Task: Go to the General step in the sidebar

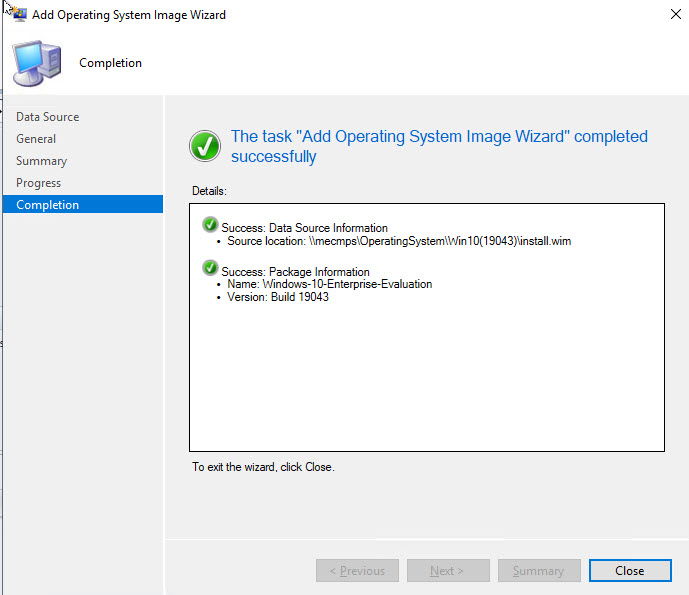Action: point(36,139)
